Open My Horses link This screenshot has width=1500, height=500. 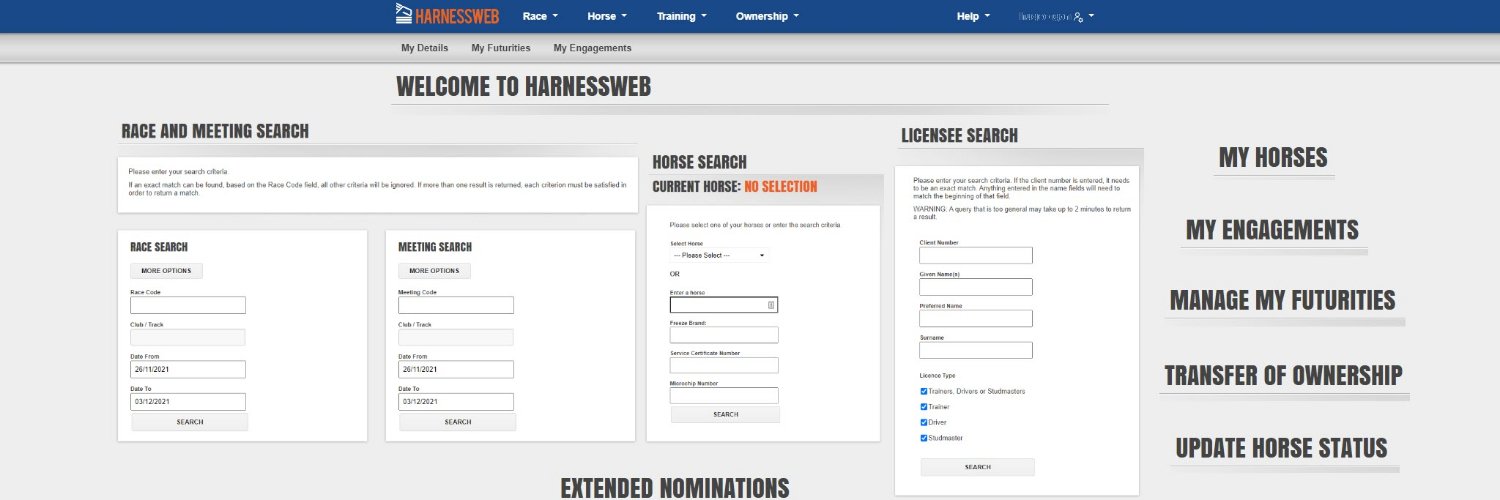(x=1273, y=157)
